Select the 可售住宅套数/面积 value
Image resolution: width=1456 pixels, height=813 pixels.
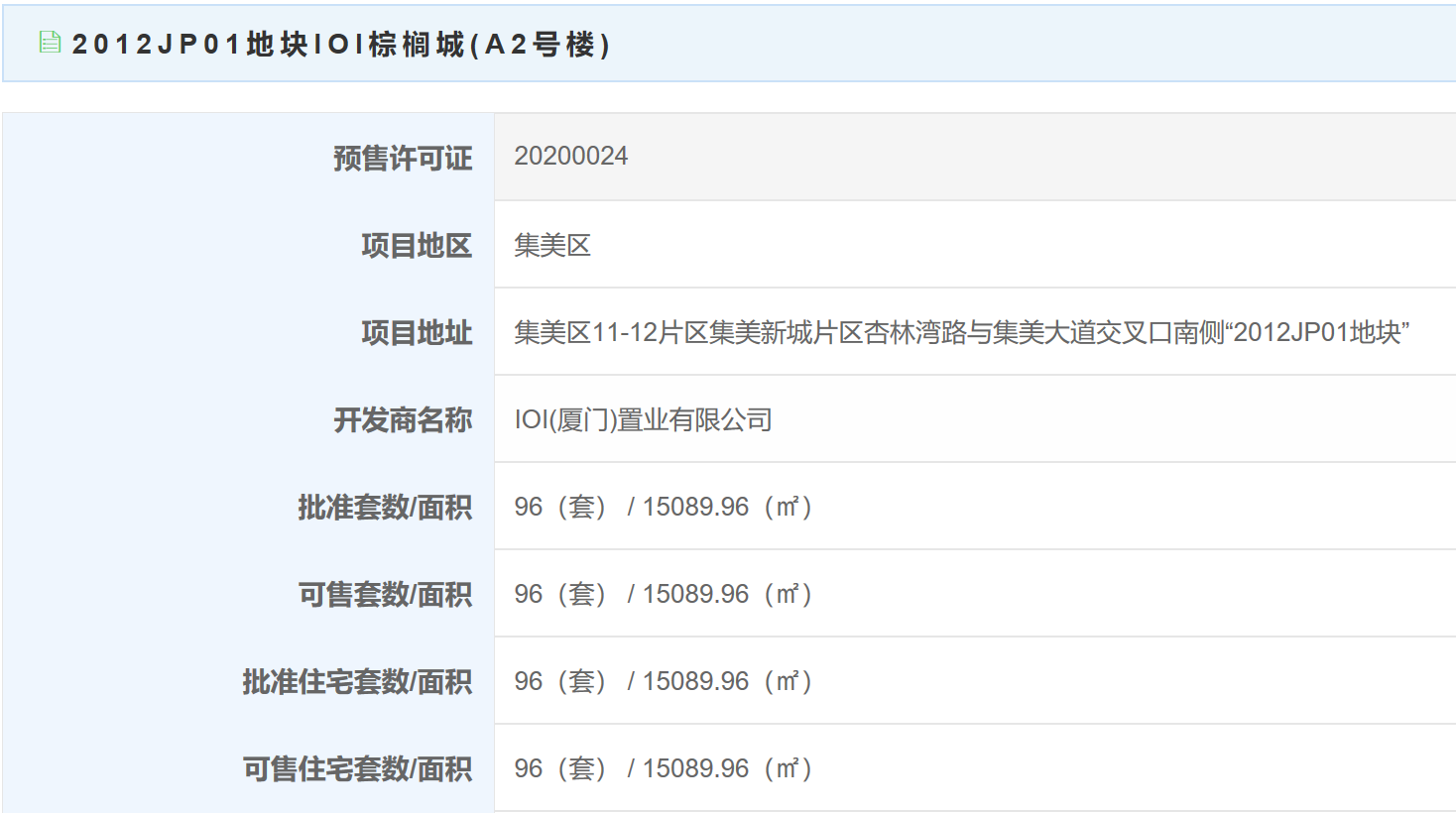pyautogui.click(x=664, y=769)
